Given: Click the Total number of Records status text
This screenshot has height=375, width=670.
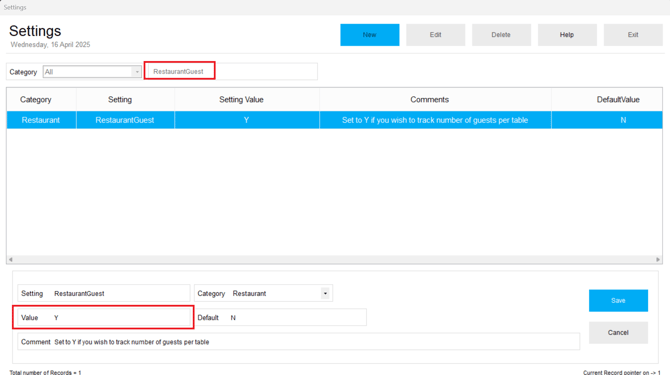Looking at the screenshot, I should point(45,372).
